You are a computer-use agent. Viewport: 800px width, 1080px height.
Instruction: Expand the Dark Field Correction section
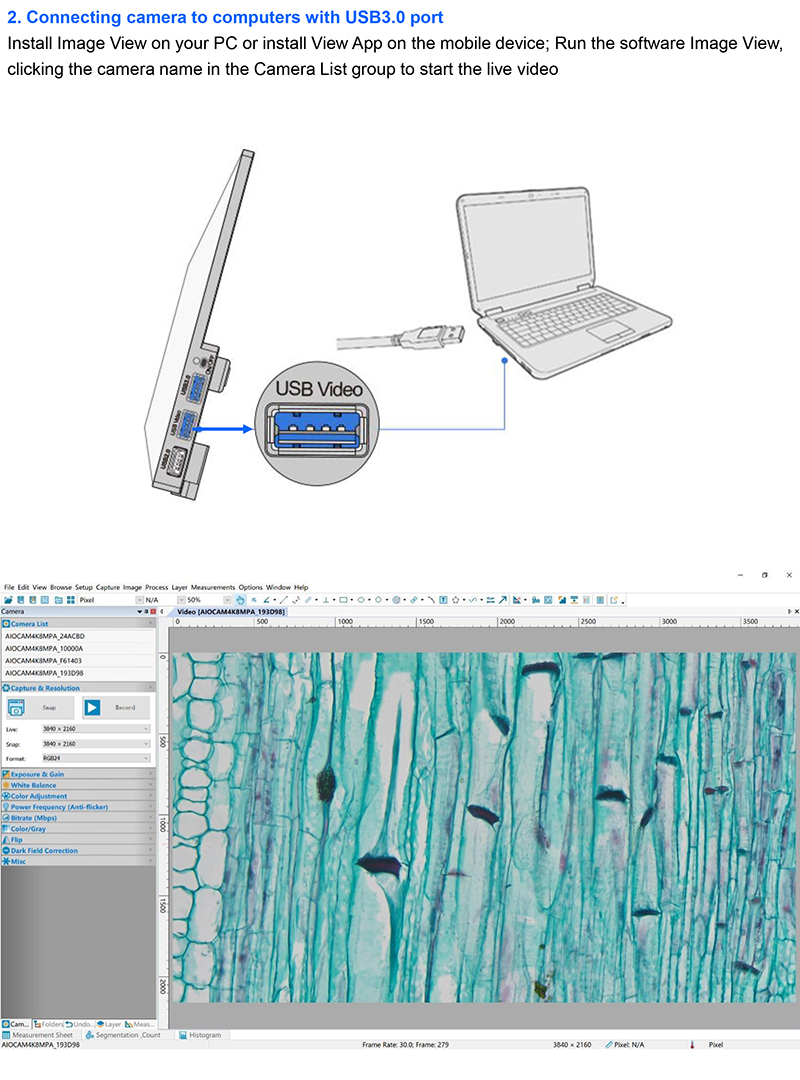(x=44, y=850)
